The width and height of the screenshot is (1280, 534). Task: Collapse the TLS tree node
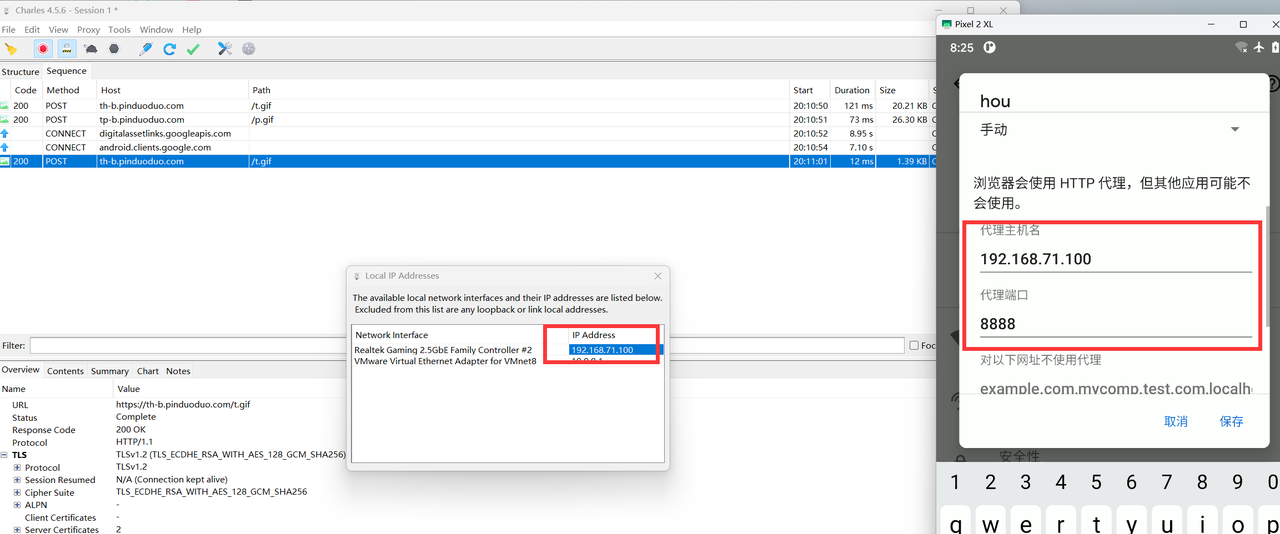(x=6, y=455)
